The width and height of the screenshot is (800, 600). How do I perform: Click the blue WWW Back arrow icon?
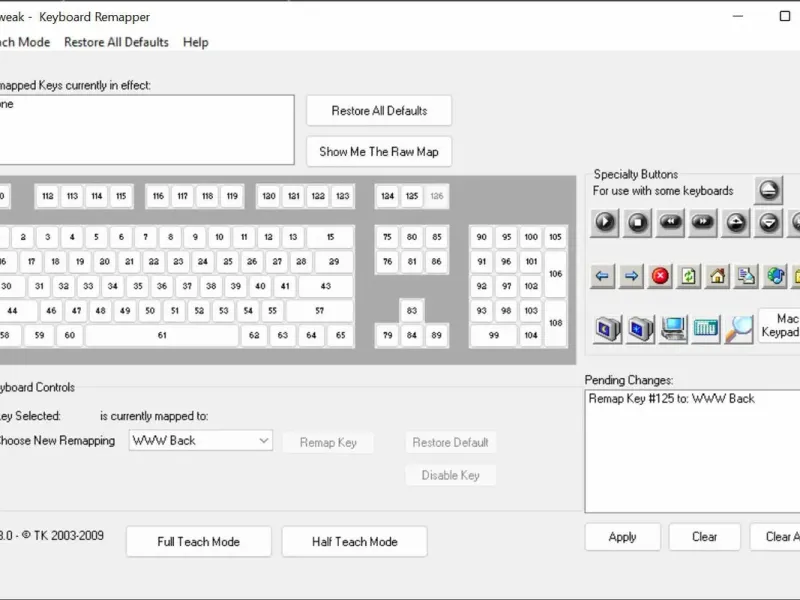click(602, 276)
